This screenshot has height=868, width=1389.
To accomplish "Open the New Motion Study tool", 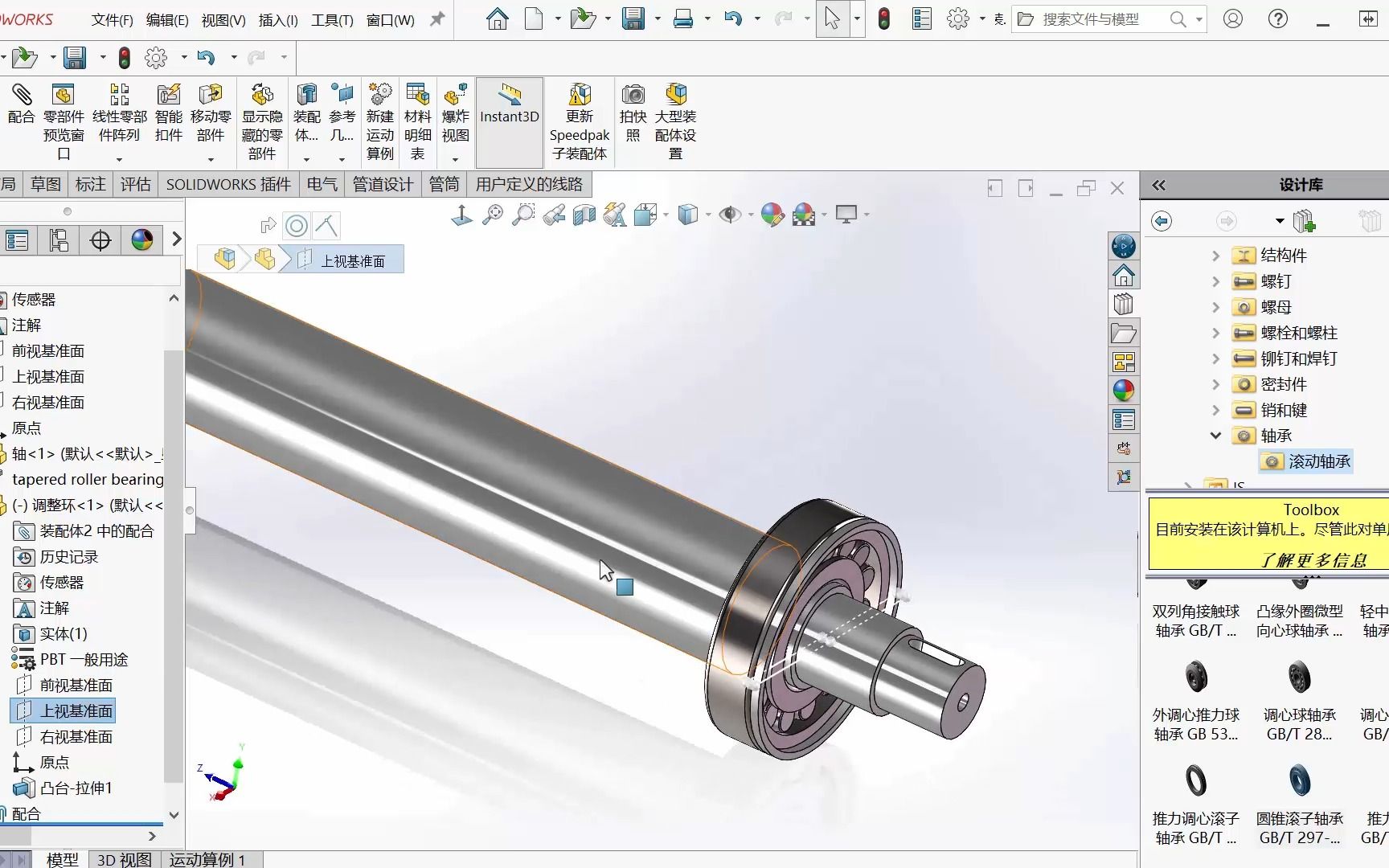I will (380, 121).
